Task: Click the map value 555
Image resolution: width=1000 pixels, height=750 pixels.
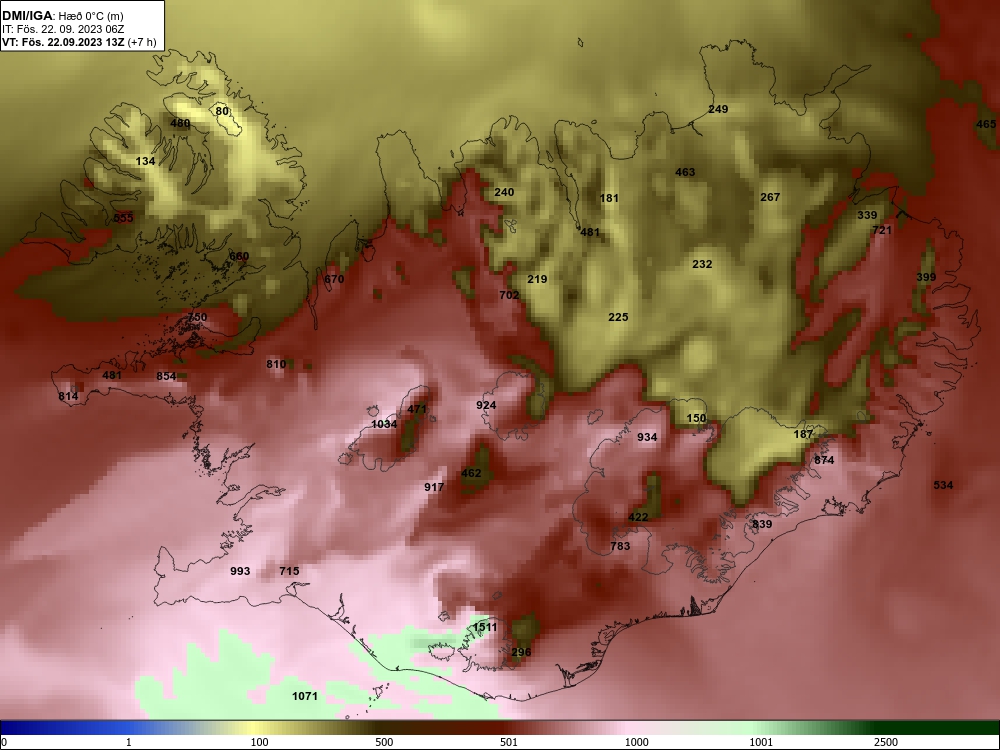Action: (123, 218)
